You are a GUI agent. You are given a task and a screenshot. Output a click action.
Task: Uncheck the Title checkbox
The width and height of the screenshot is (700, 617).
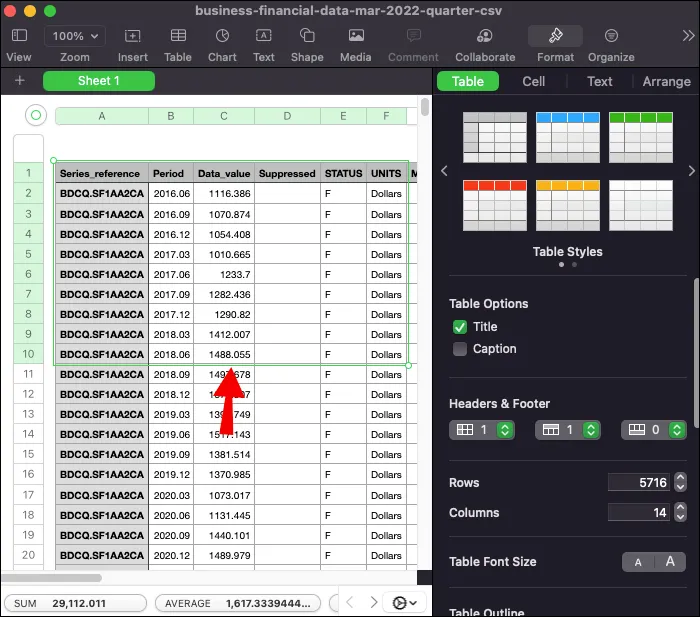pyautogui.click(x=460, y=327)
